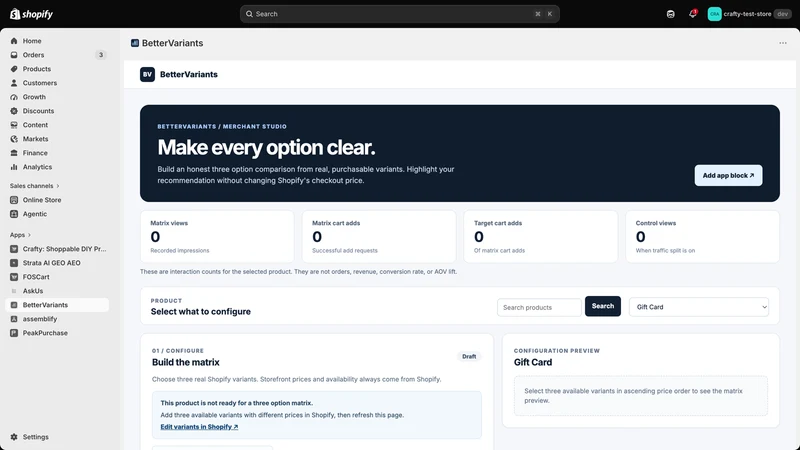This screenshot has height=450, width=800.
Task: Click the Growth icon
Action: pyautogui.click(x=14, y=97)
